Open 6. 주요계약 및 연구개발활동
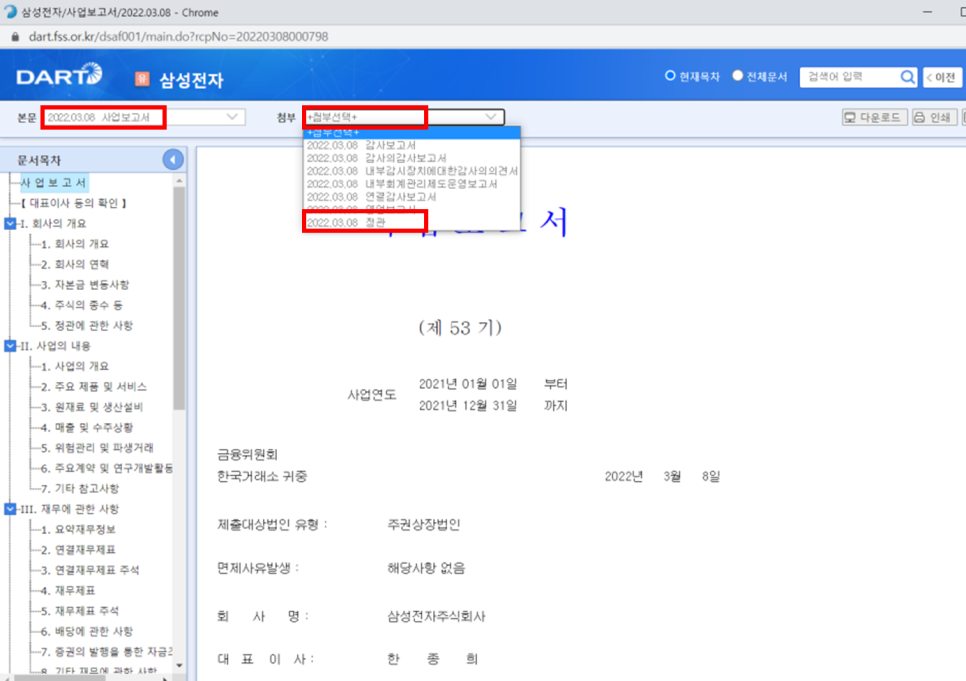This screenshot has height=681, width=966. click(x=107, y=468)
